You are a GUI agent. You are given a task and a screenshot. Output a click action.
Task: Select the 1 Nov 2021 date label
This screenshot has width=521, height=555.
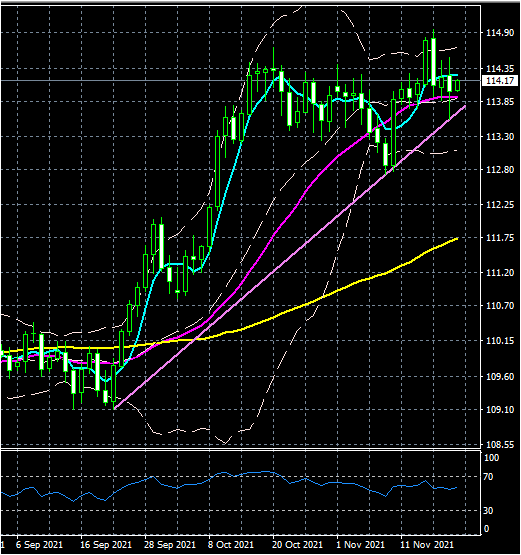[x=360, y=544]
